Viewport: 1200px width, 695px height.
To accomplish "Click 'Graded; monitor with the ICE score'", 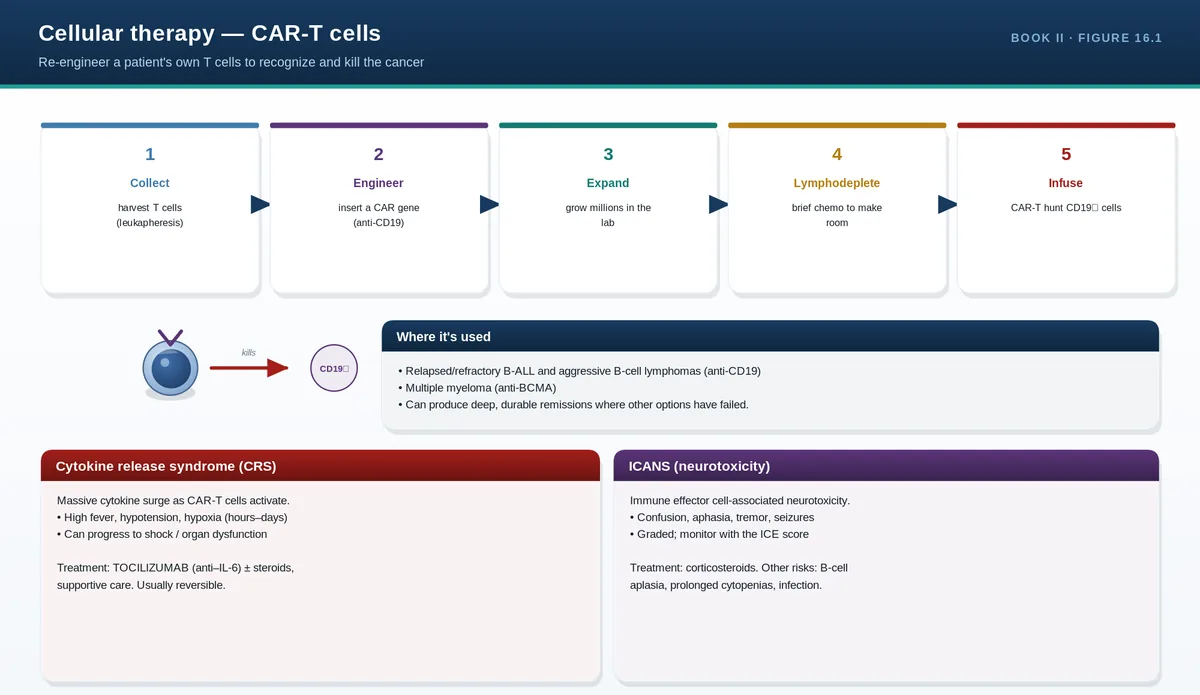I will coord(719,534).
